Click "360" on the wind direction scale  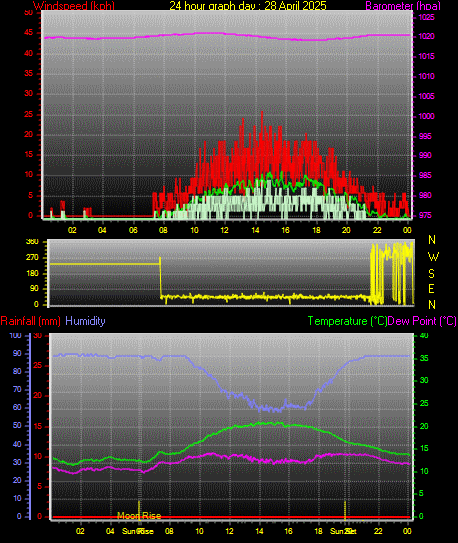(x=32, y=242)
